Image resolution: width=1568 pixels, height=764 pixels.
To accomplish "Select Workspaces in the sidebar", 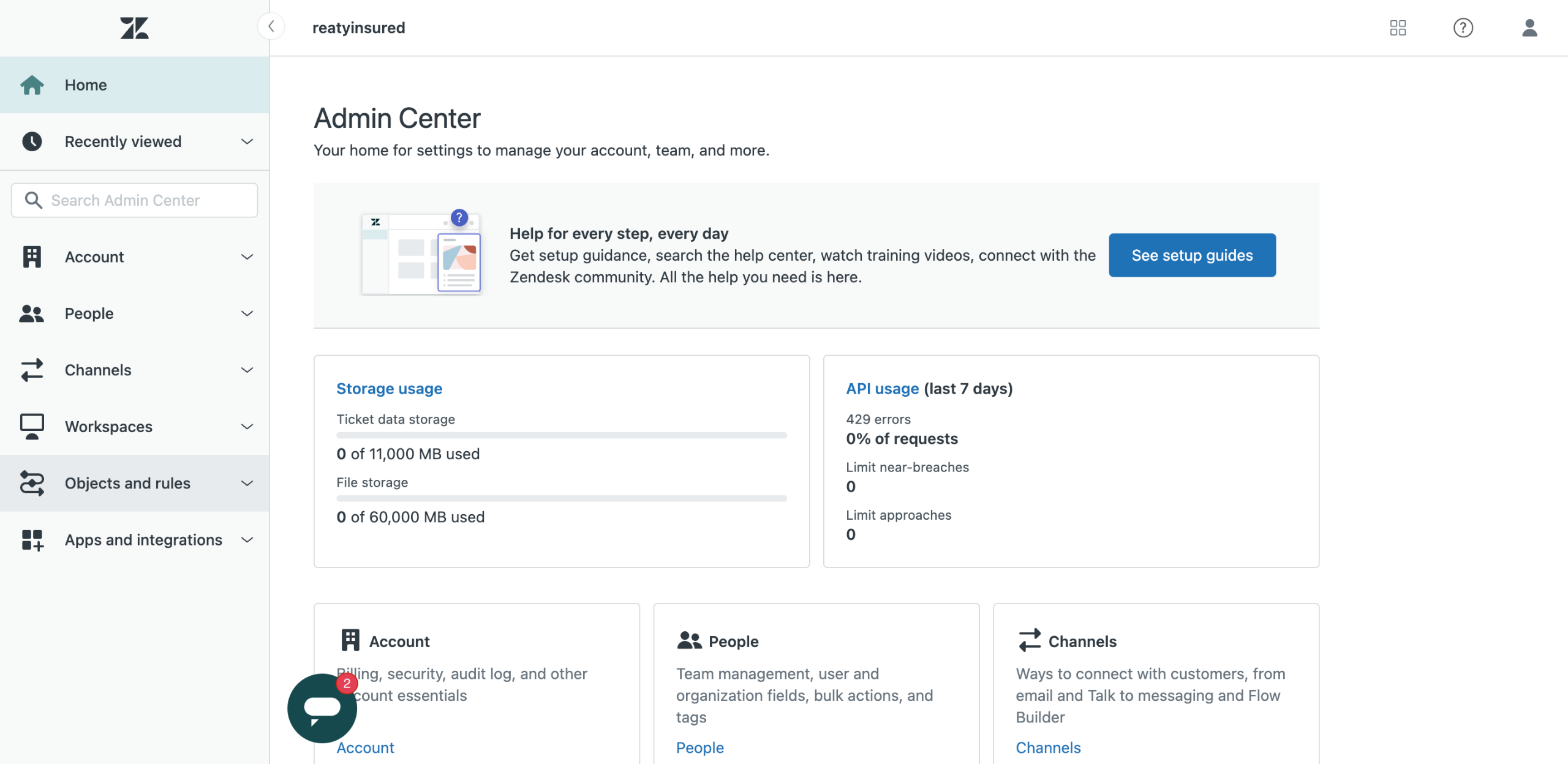I will click(109, 427).
